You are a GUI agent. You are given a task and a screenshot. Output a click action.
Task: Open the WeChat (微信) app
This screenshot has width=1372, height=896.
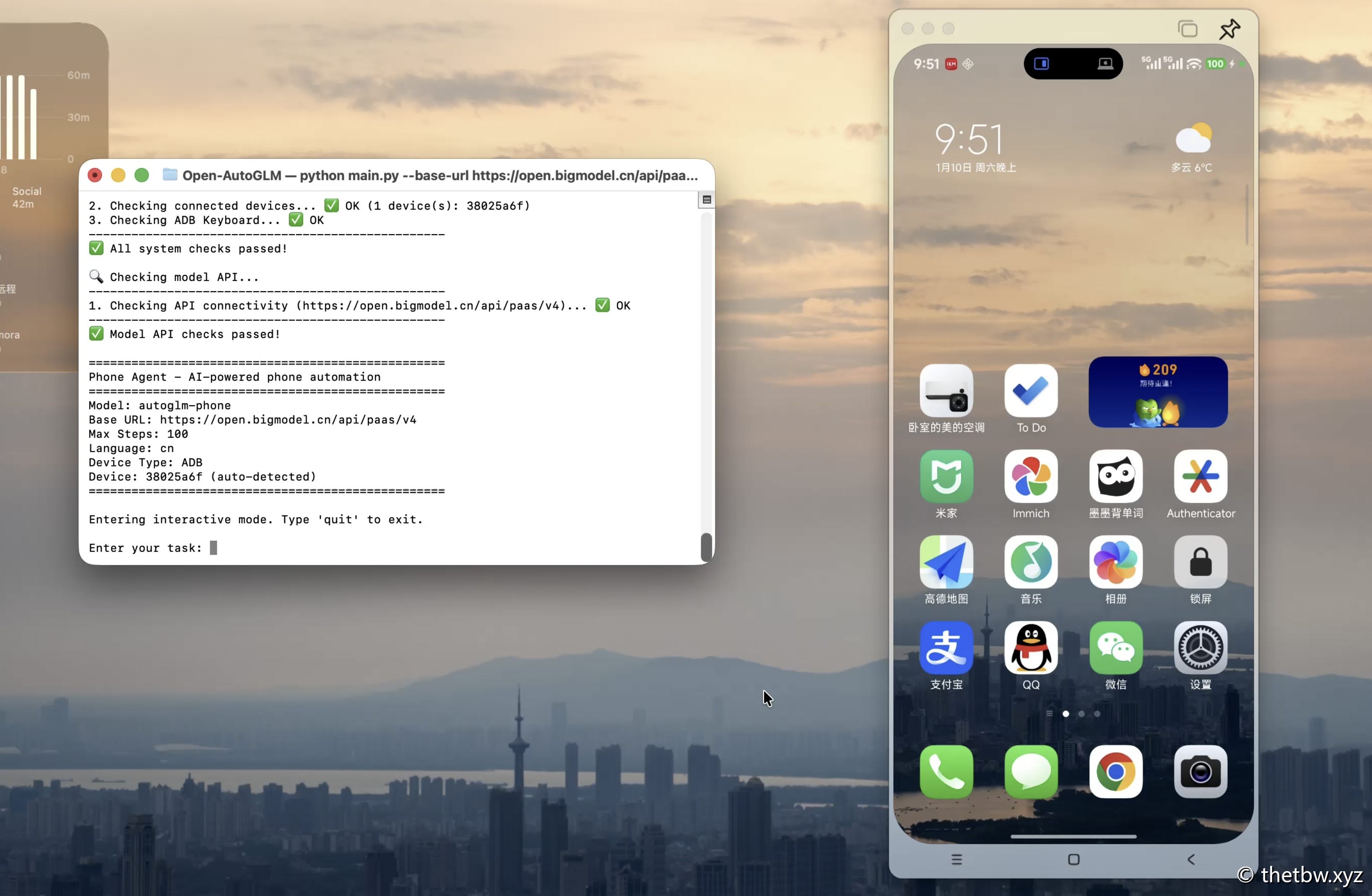1115,647
